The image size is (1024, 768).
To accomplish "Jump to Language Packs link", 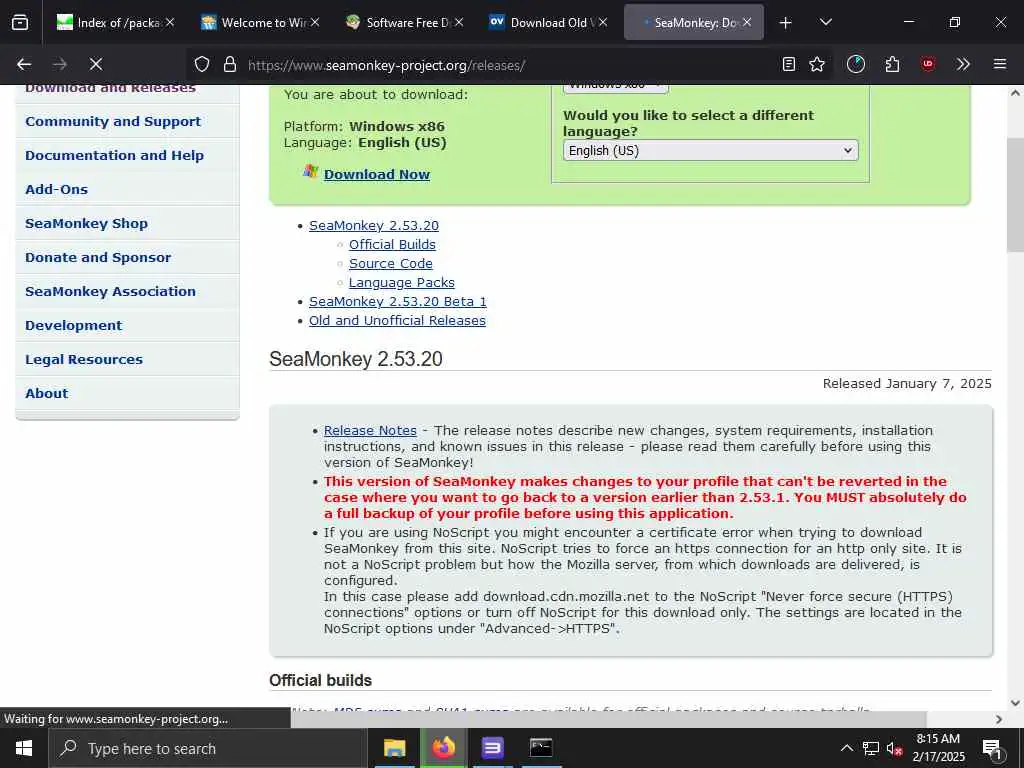I will [x=402, y=282].
